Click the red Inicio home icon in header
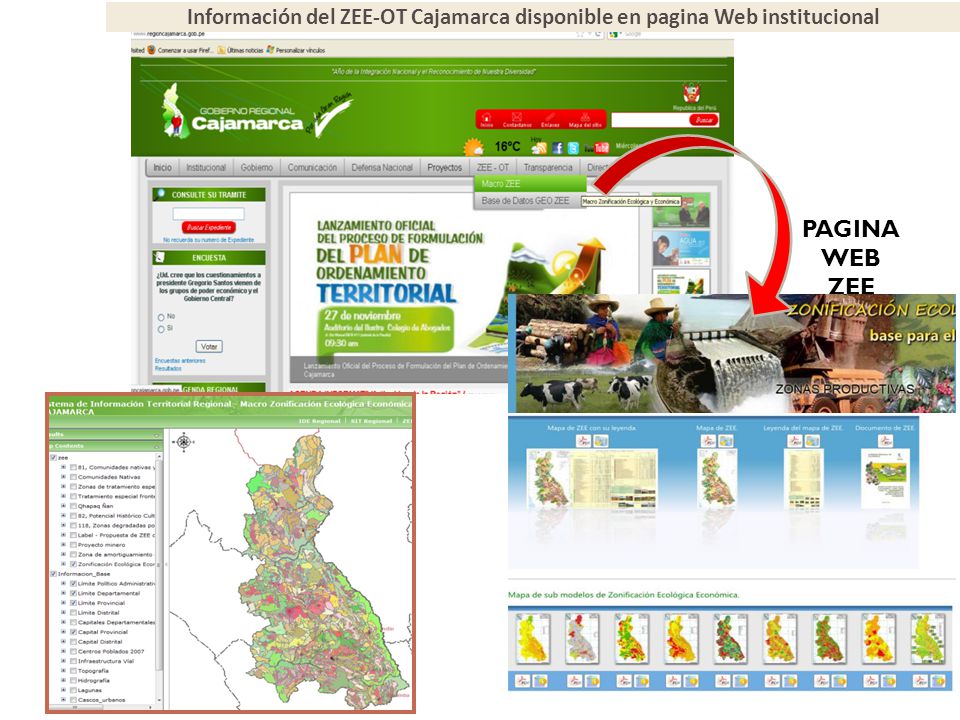 point(487,117)
